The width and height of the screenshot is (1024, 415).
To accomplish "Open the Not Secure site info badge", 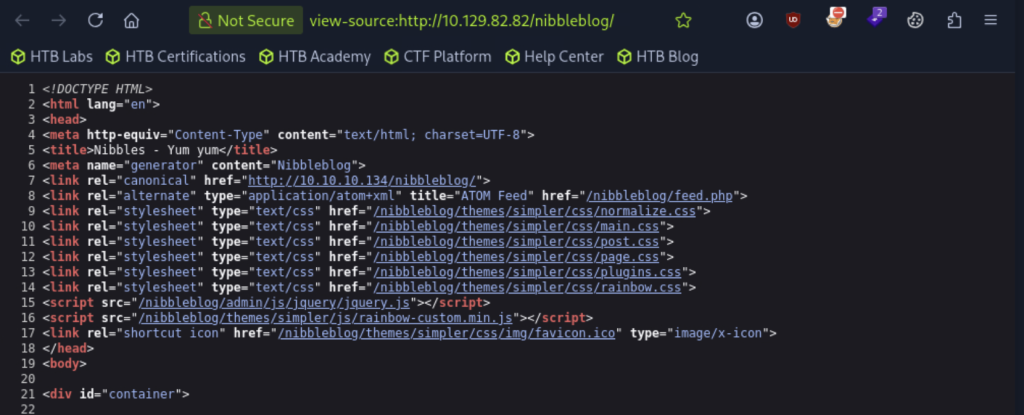I will (246, 20).
